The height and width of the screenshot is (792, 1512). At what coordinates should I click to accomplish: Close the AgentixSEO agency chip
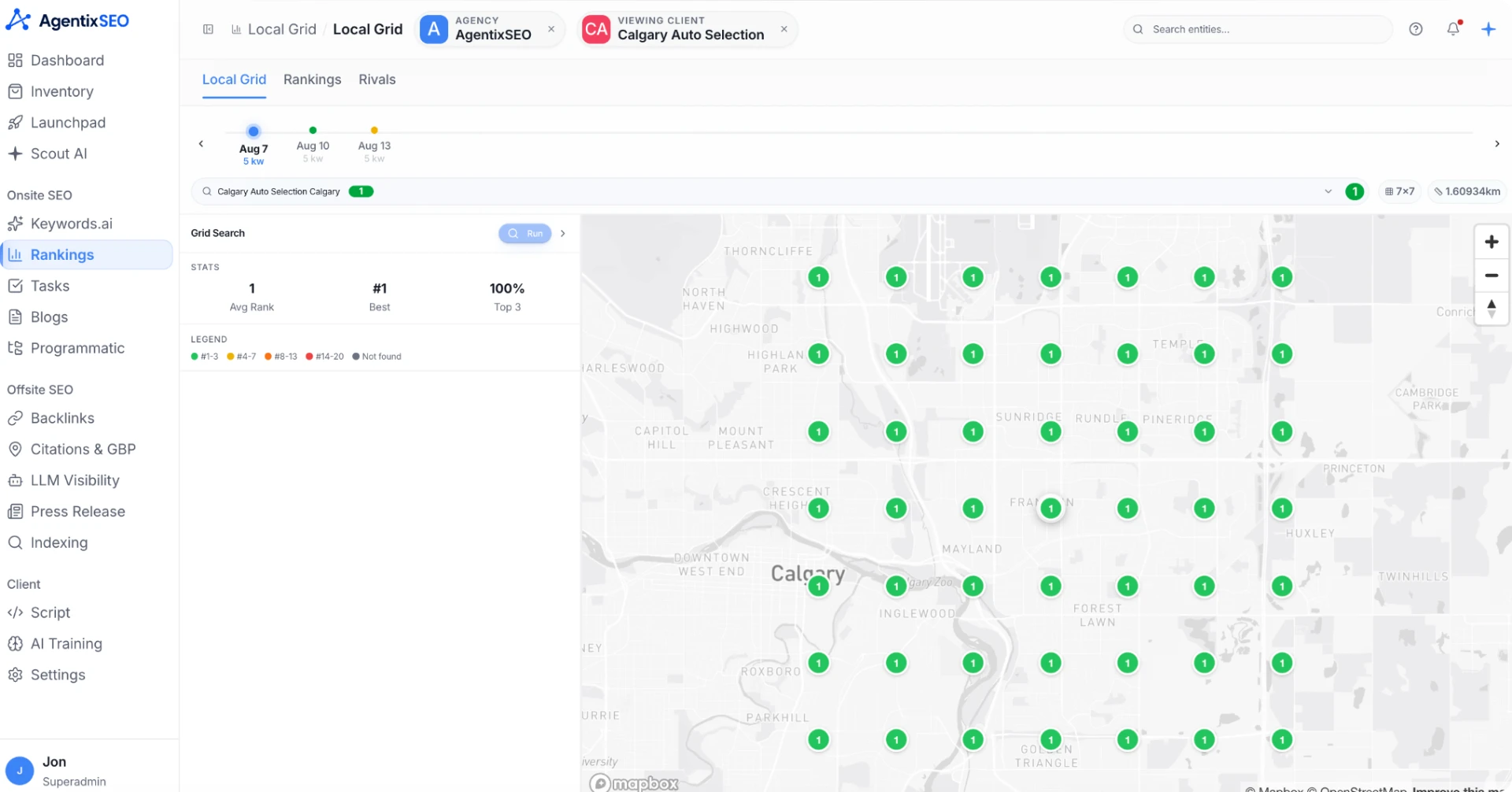point(551,29)
